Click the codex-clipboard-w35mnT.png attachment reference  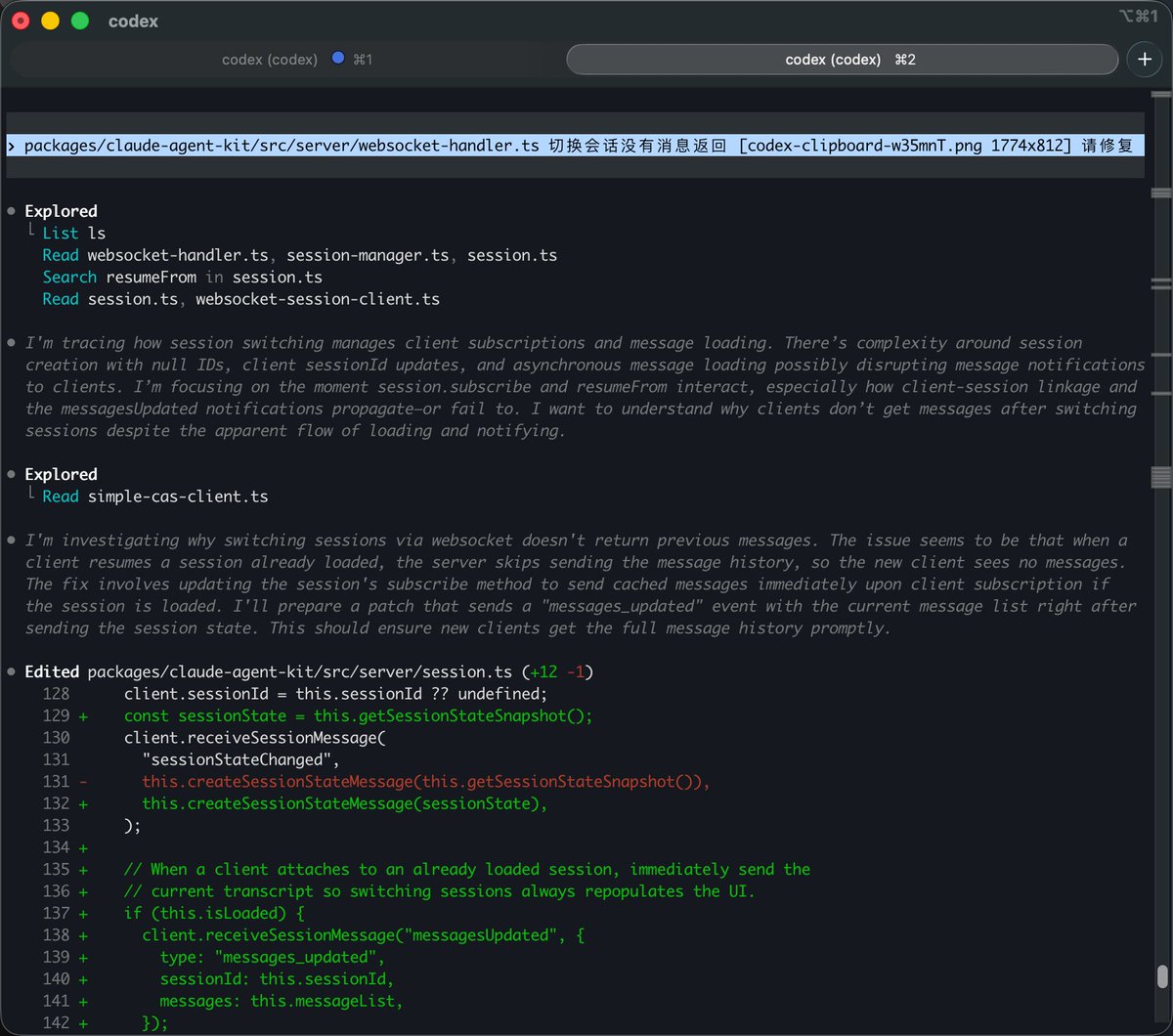point(905,146)
